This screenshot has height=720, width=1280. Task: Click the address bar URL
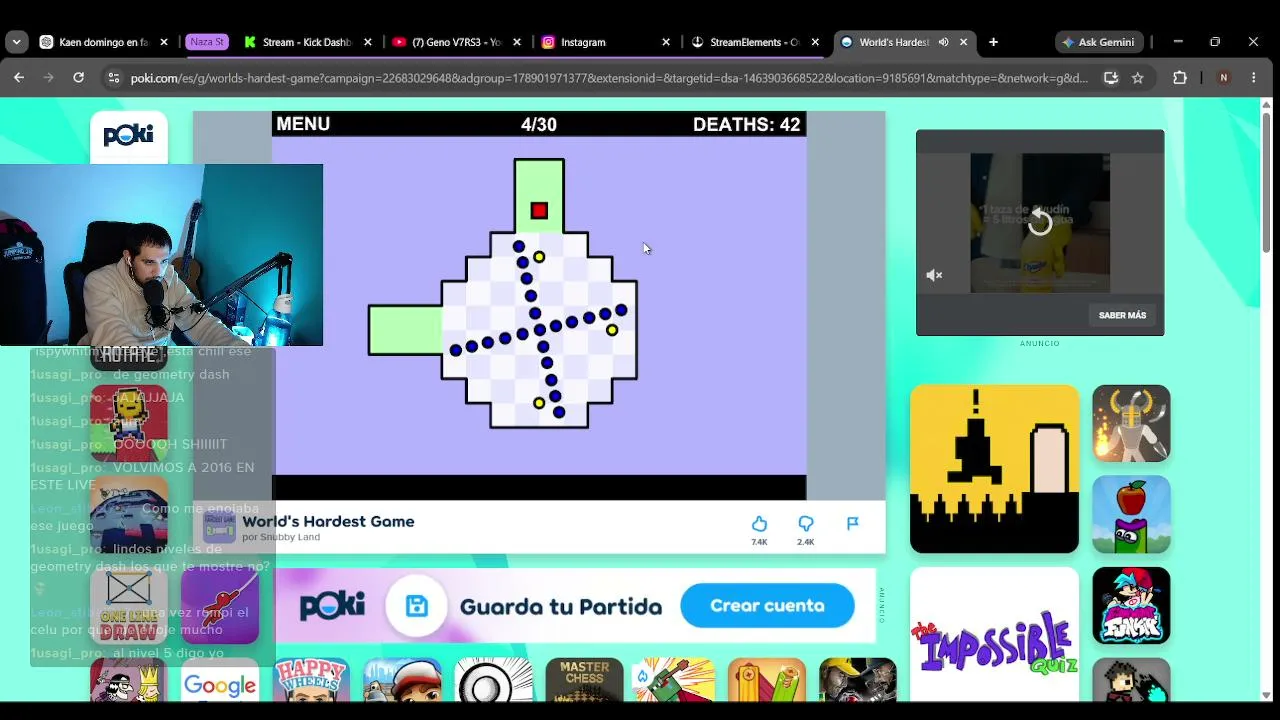pyautogui.click(x=609, y=78)
